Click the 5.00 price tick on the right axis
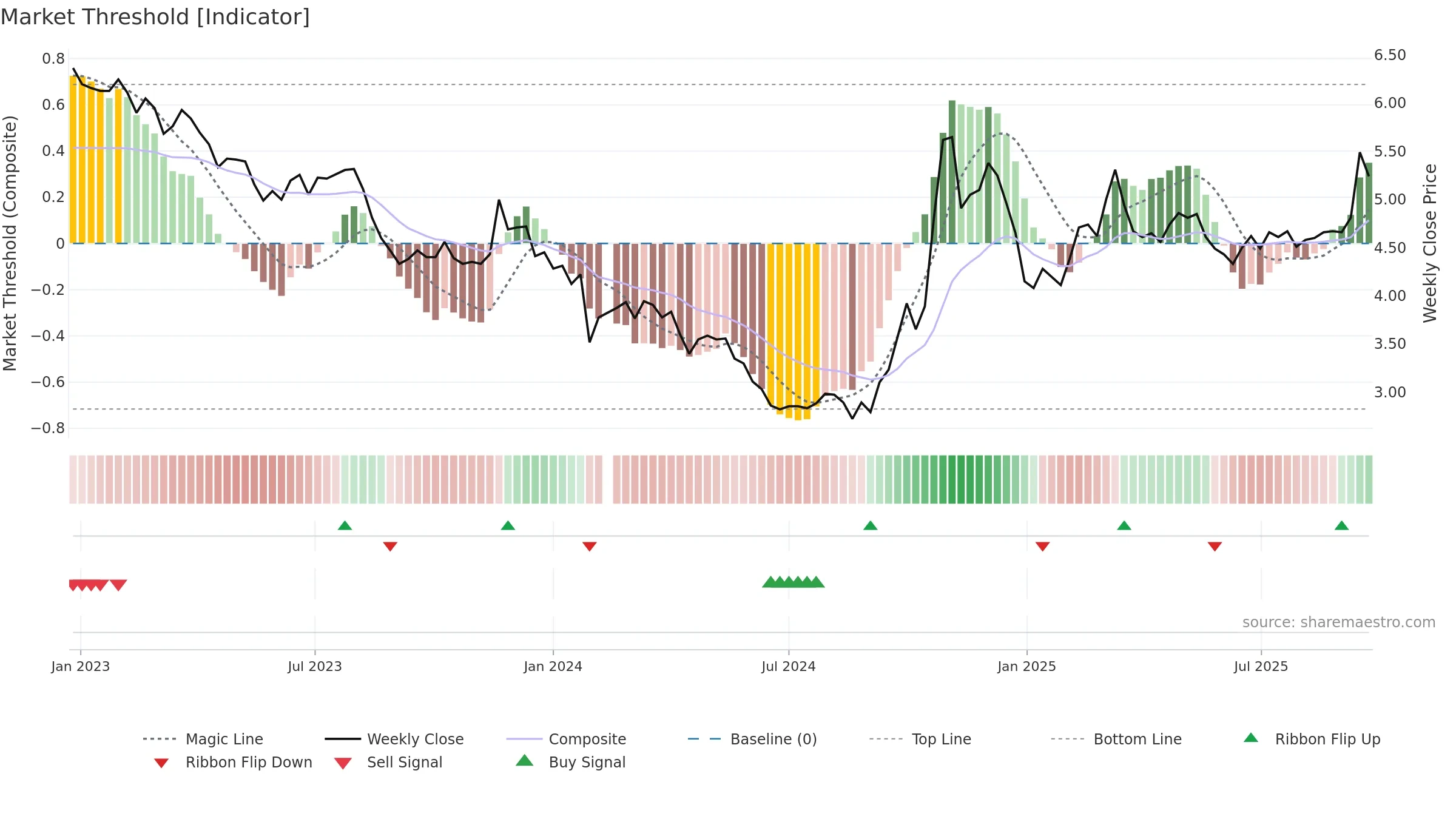This screenshot has height=819, width=1456. click(1390, 200)
